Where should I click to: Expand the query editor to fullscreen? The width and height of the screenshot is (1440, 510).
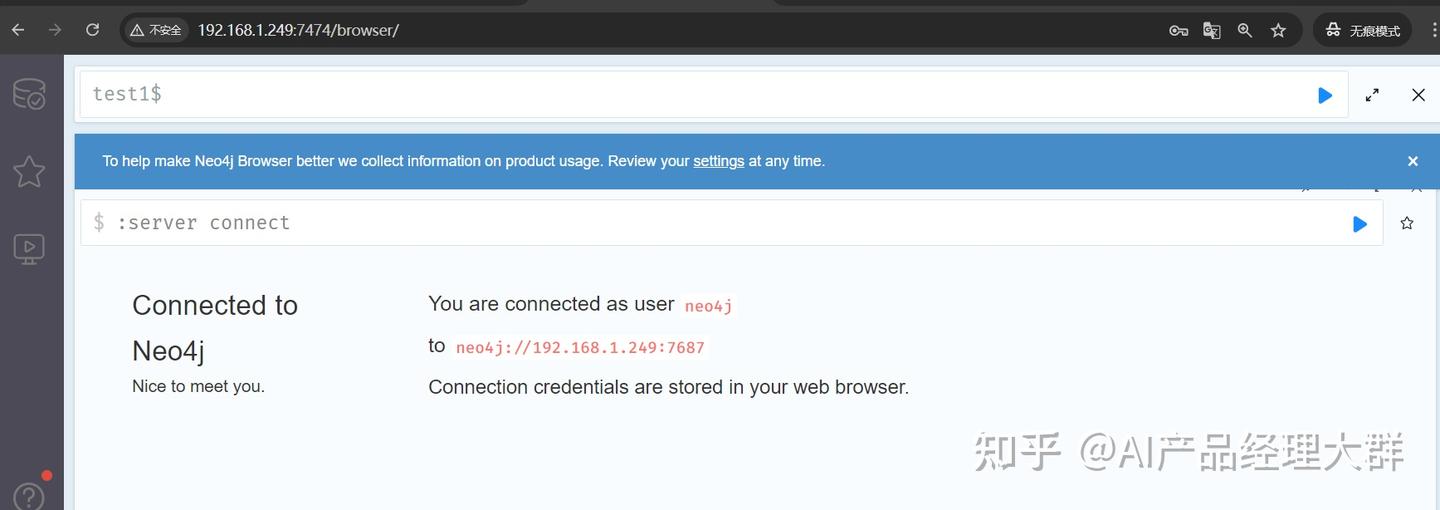click(1372, 95)
